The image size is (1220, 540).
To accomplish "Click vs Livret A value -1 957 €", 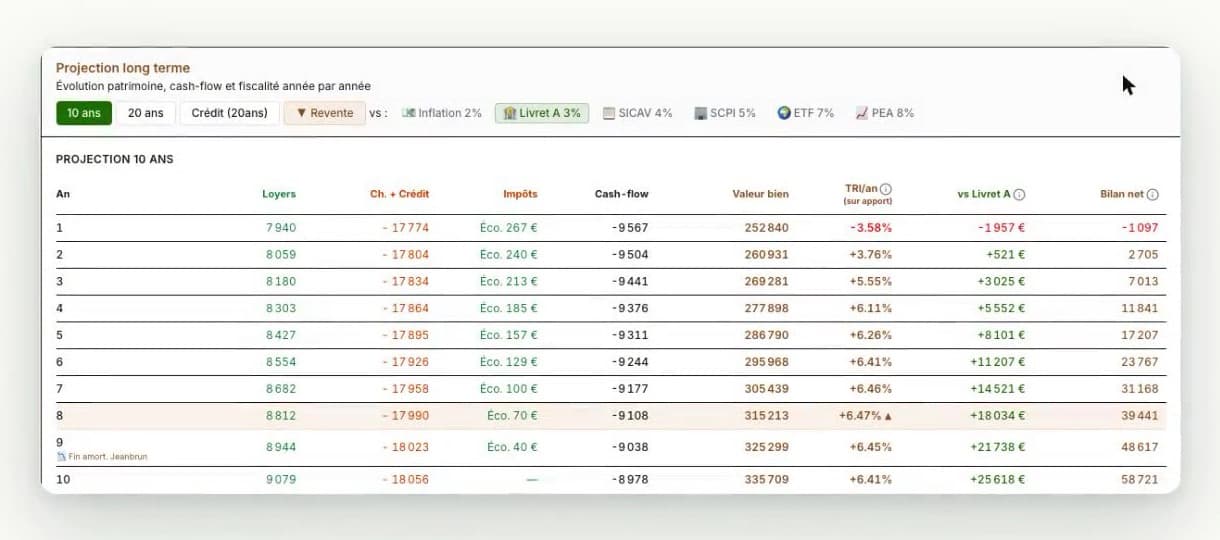I will (999, 228).
